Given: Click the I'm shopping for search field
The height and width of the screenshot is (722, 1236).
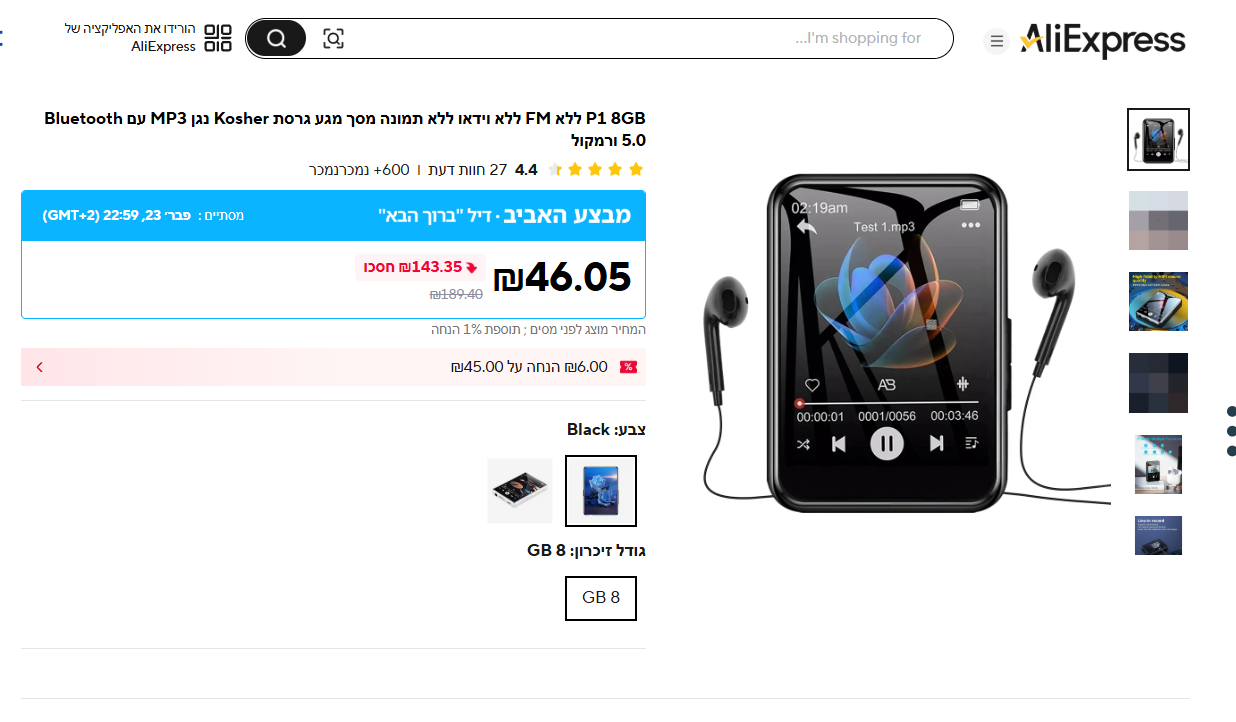Looking at the screenshot, I should (x=640, y=38).
